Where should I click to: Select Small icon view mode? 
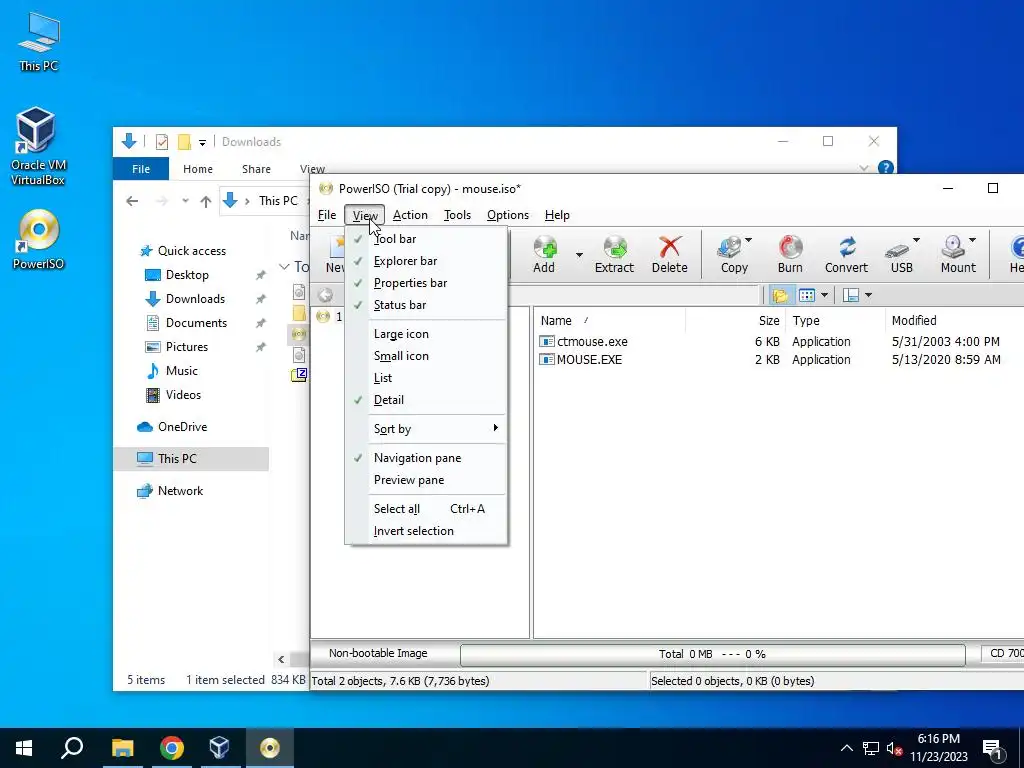click(x=426, y=356)
